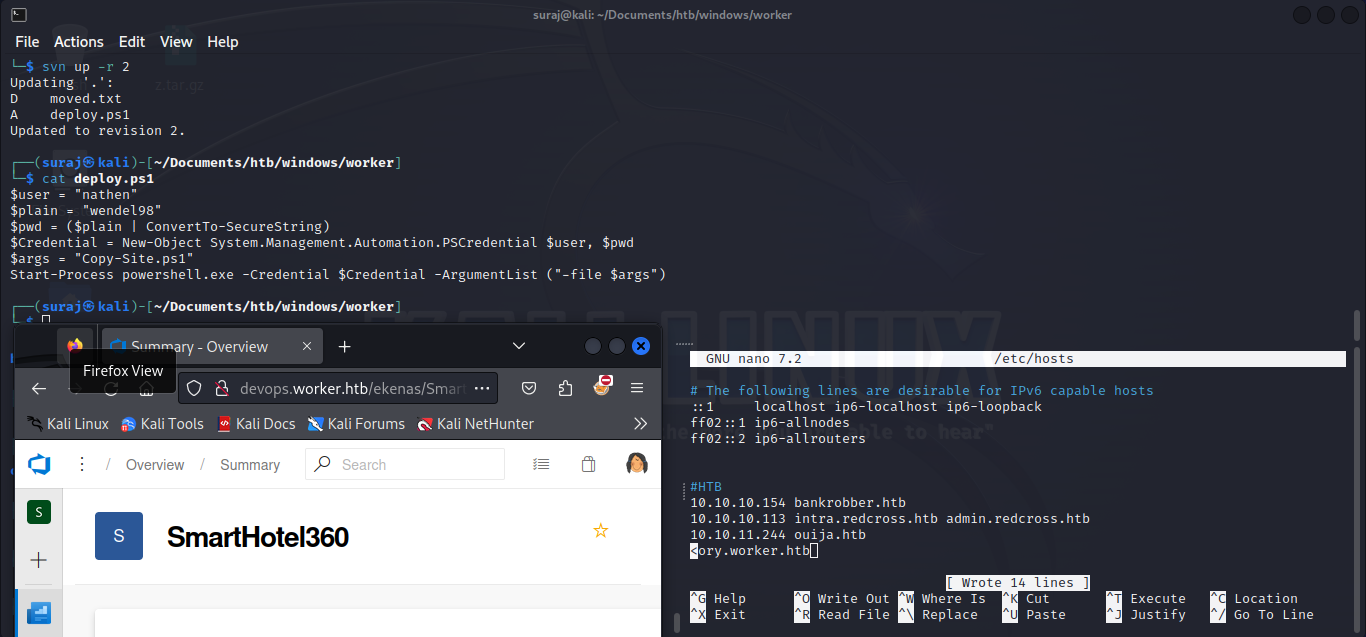
Task: Click the Save to Pocket icon
Action: (x=530, y=388)
